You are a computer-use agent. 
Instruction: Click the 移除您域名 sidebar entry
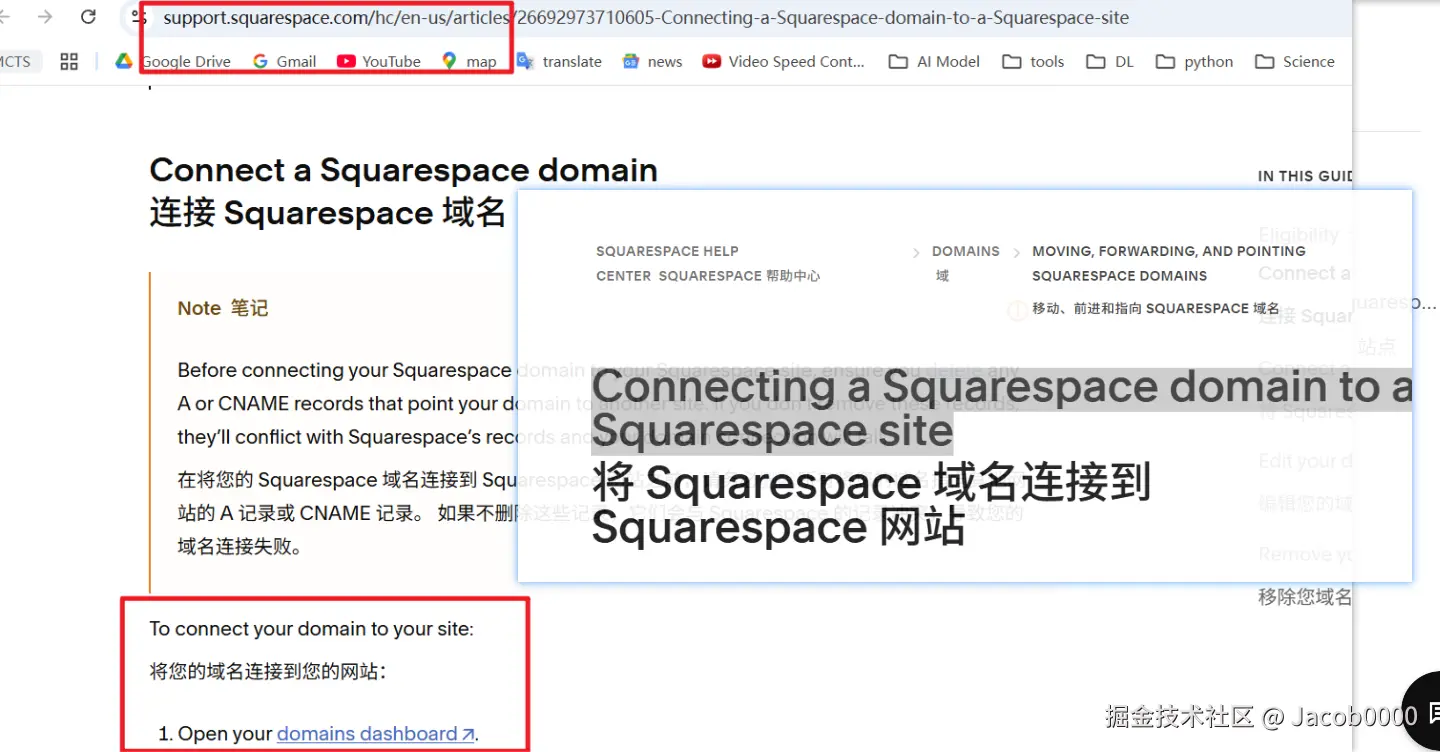point(1305,597)
